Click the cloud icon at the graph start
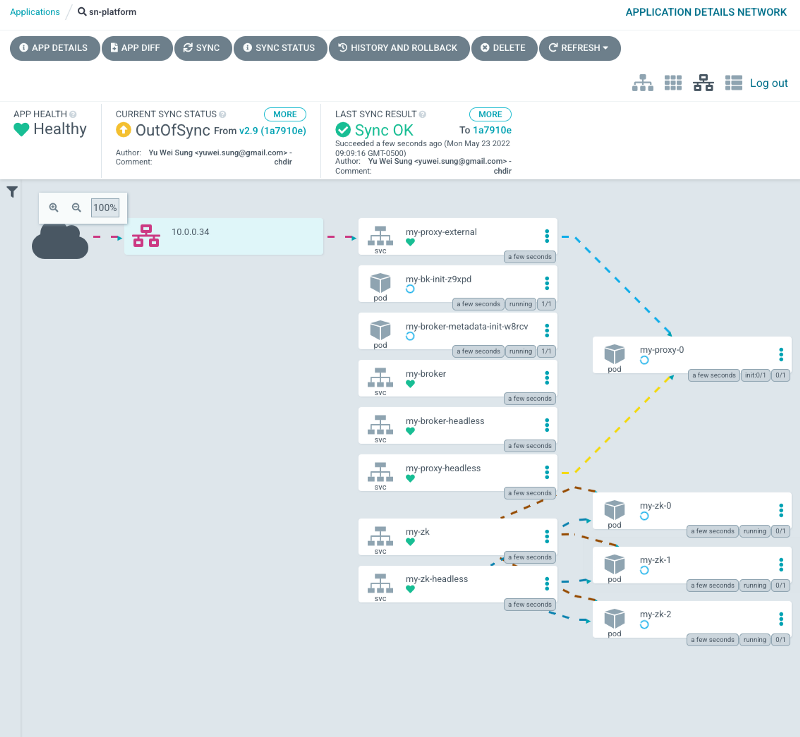Viewport: 800px width, 737px height. tap(60, 242)
